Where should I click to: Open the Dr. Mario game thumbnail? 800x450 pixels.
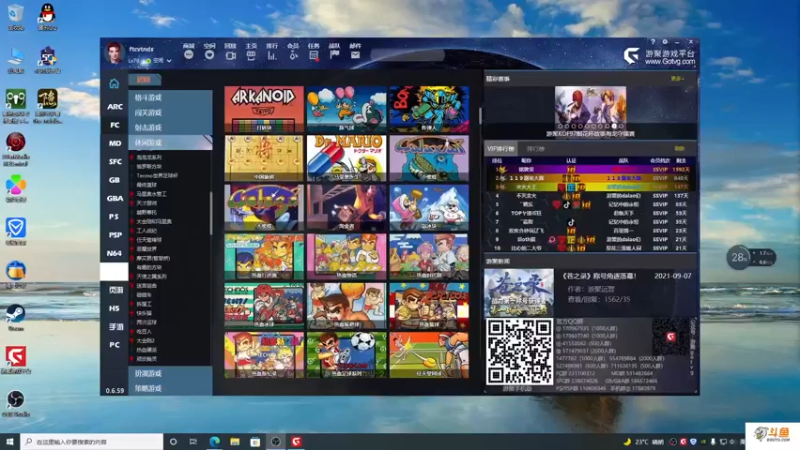tap(346, 158)
